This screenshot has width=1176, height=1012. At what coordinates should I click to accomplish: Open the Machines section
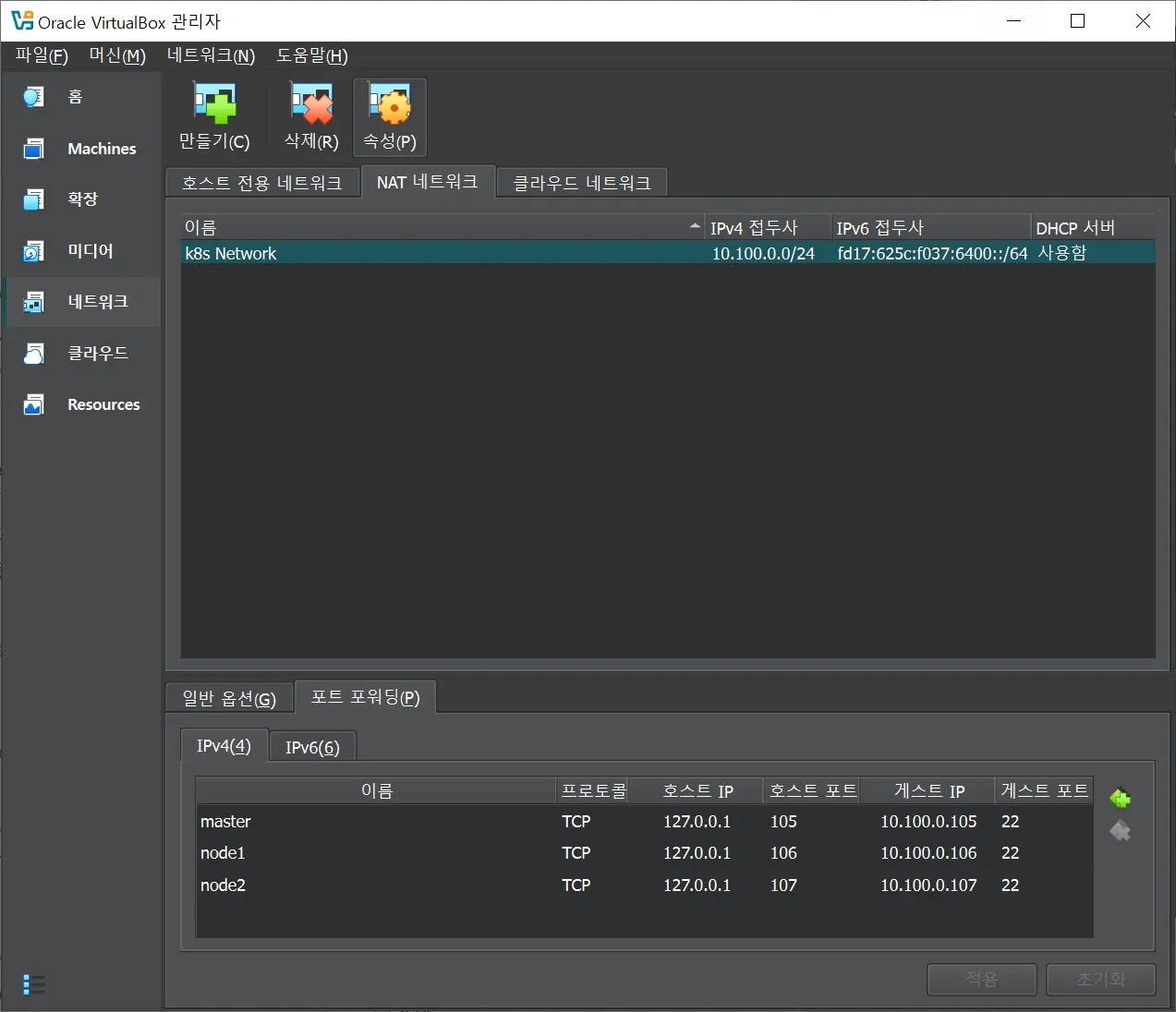click(x=81, y=149)
